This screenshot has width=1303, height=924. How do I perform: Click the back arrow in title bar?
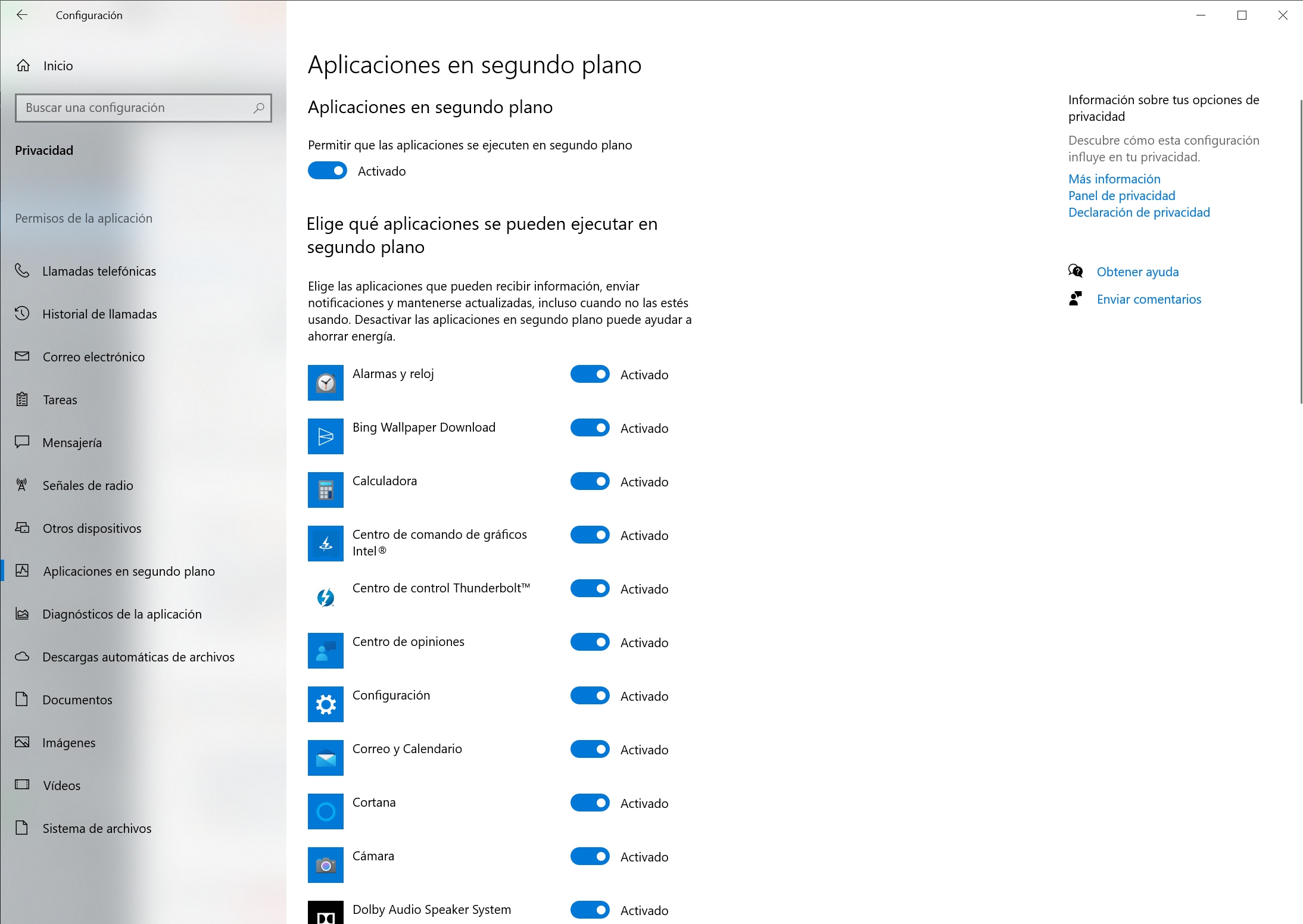pos(22,15)
